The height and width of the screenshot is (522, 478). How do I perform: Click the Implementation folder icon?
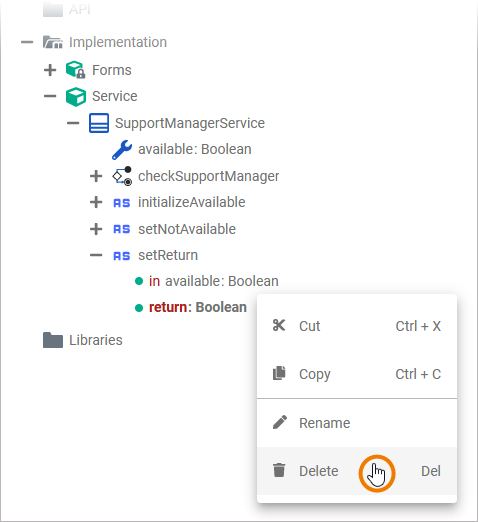53,42
